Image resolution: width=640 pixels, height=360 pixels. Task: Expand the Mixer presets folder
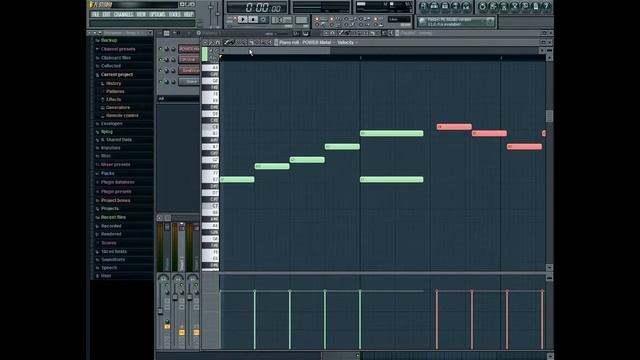coord(115,164)
